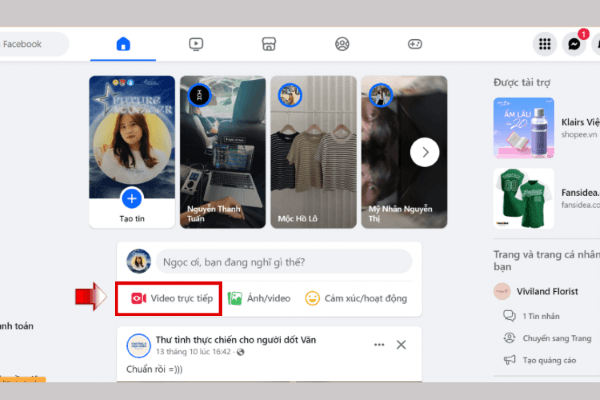600x400 pixels.
Task: Open the Gaming tab
Action: 415,44
